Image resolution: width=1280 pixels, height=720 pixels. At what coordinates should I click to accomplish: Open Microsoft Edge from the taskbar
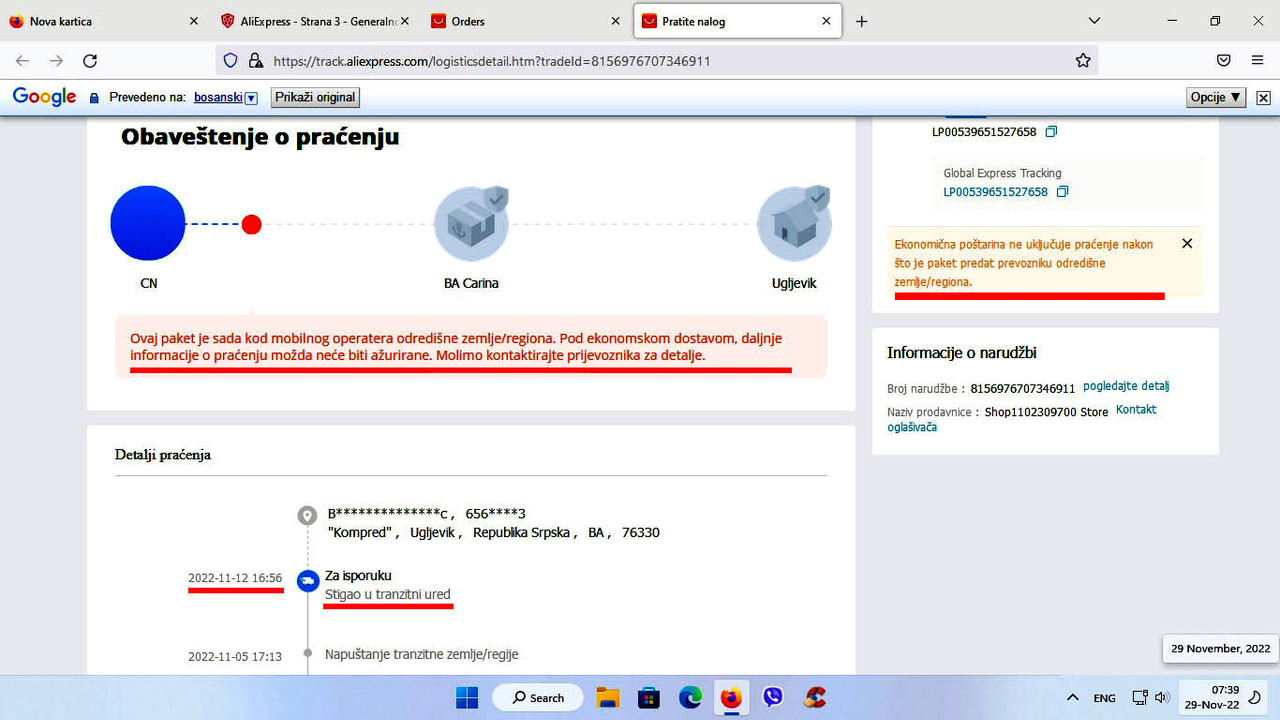(x=690, y=697)
